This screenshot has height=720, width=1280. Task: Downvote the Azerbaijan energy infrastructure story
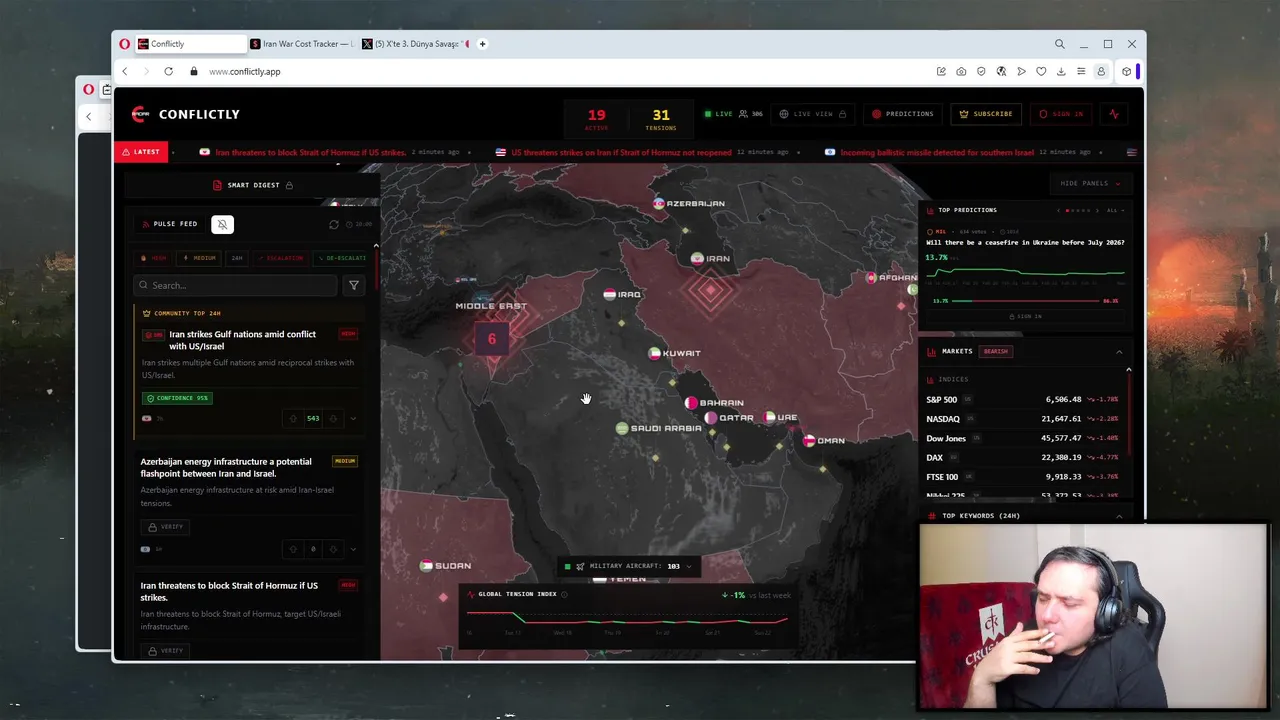point(333,549)
